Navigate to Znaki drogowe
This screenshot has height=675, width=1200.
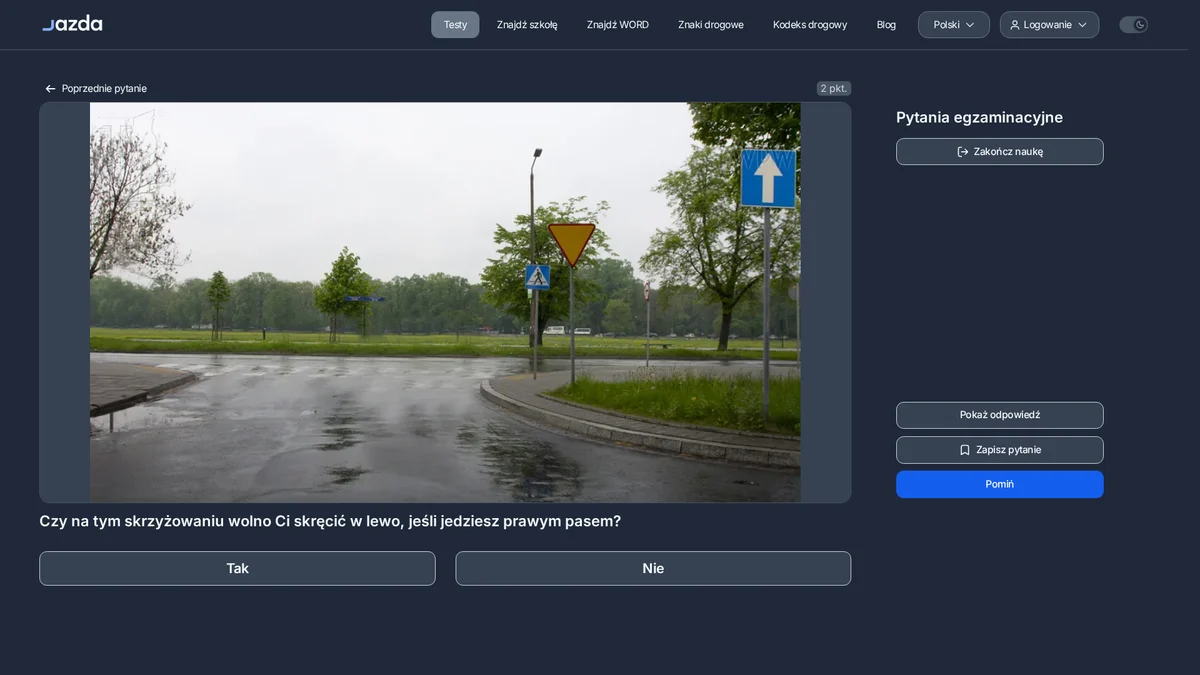[711, 25]
